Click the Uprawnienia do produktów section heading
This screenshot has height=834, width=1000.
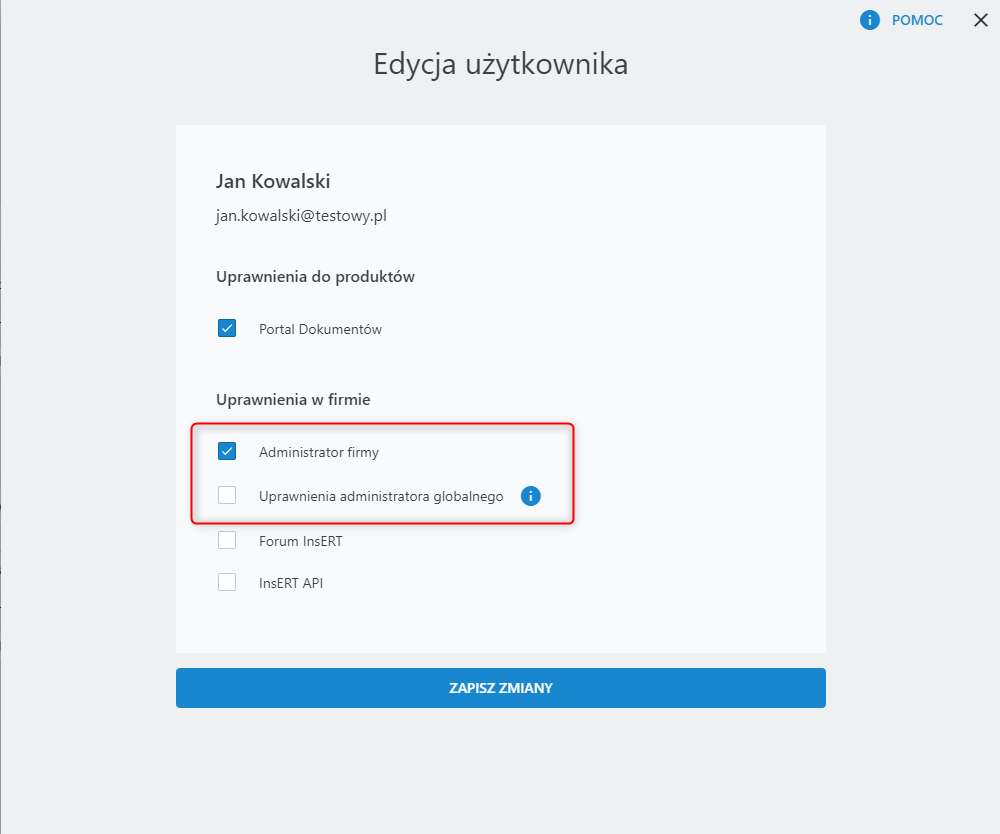[315, 276]
